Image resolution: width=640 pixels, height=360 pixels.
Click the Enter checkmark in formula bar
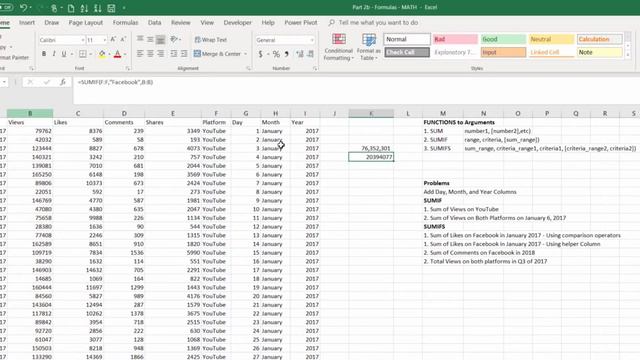click(x=47, y=82)
